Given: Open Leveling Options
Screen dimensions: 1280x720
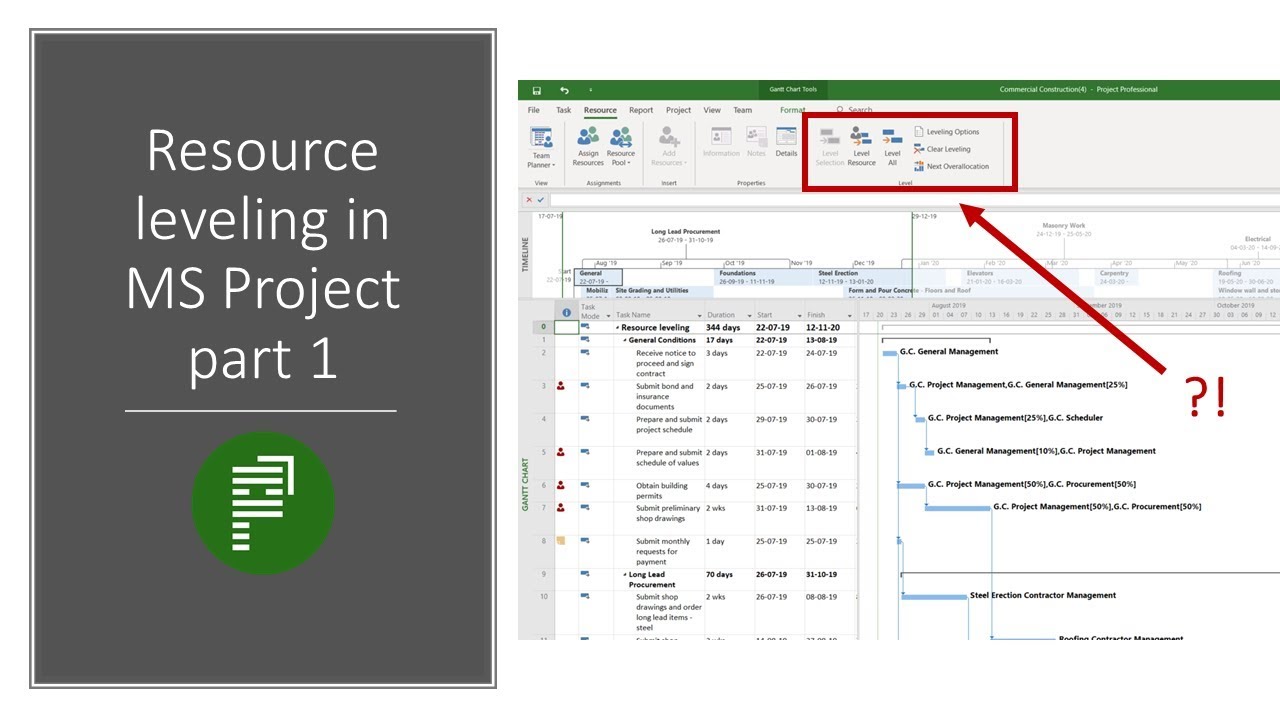Looking at the screenshot, I should pyautogui.click(x=946, y=132).
